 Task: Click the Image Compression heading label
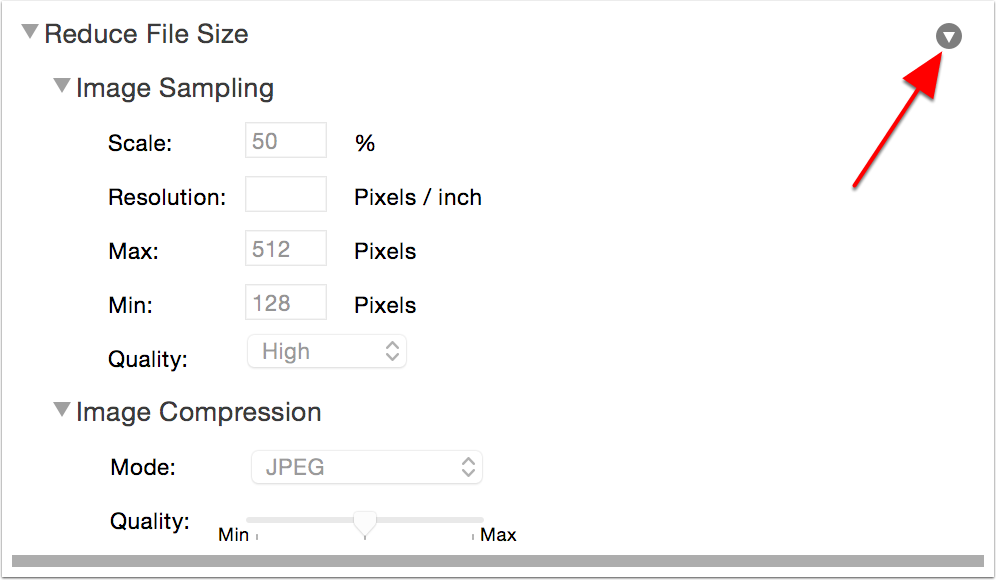coord(199,412)
